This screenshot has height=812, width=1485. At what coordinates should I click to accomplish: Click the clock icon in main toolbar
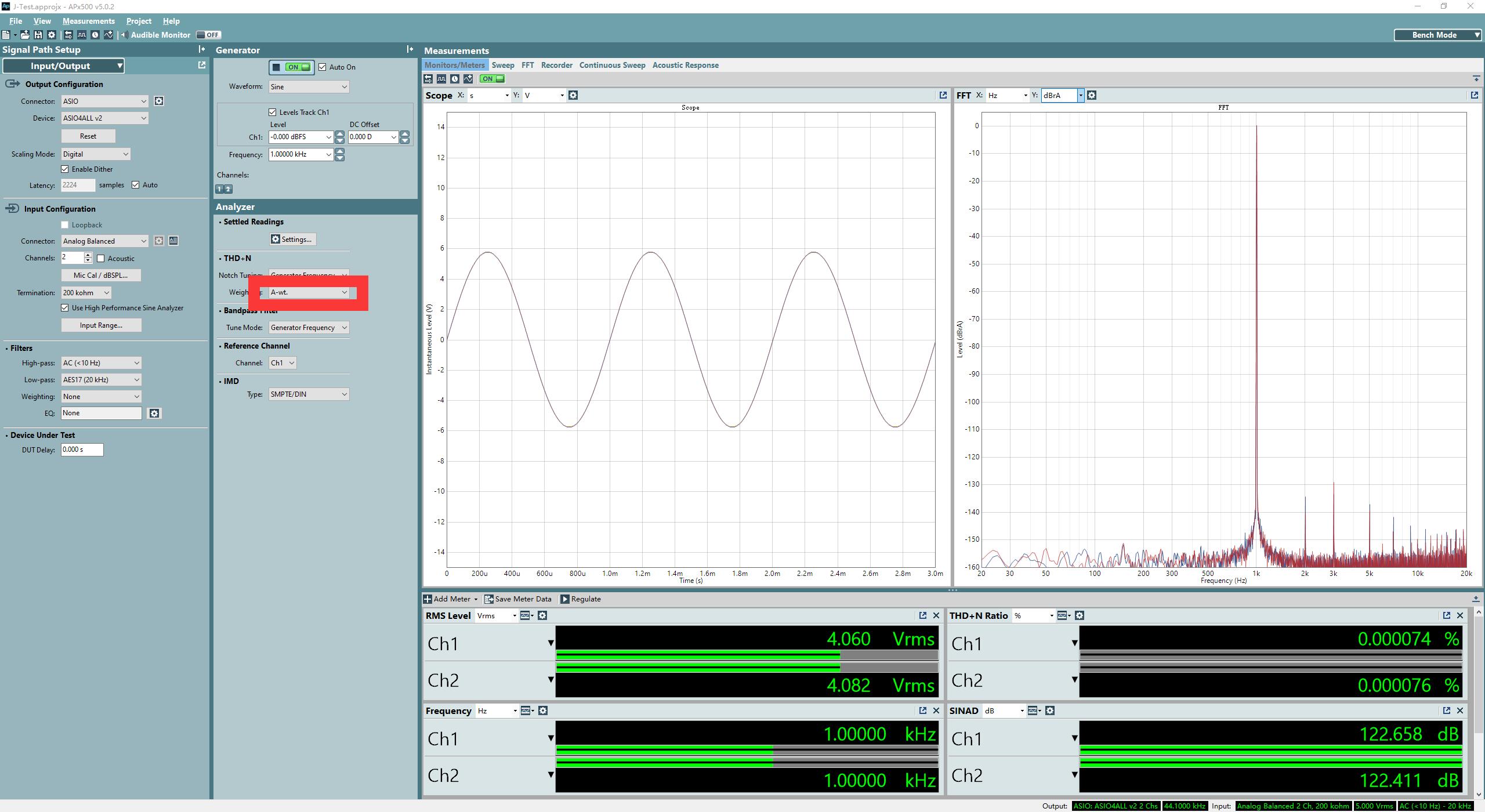[95, 35]
